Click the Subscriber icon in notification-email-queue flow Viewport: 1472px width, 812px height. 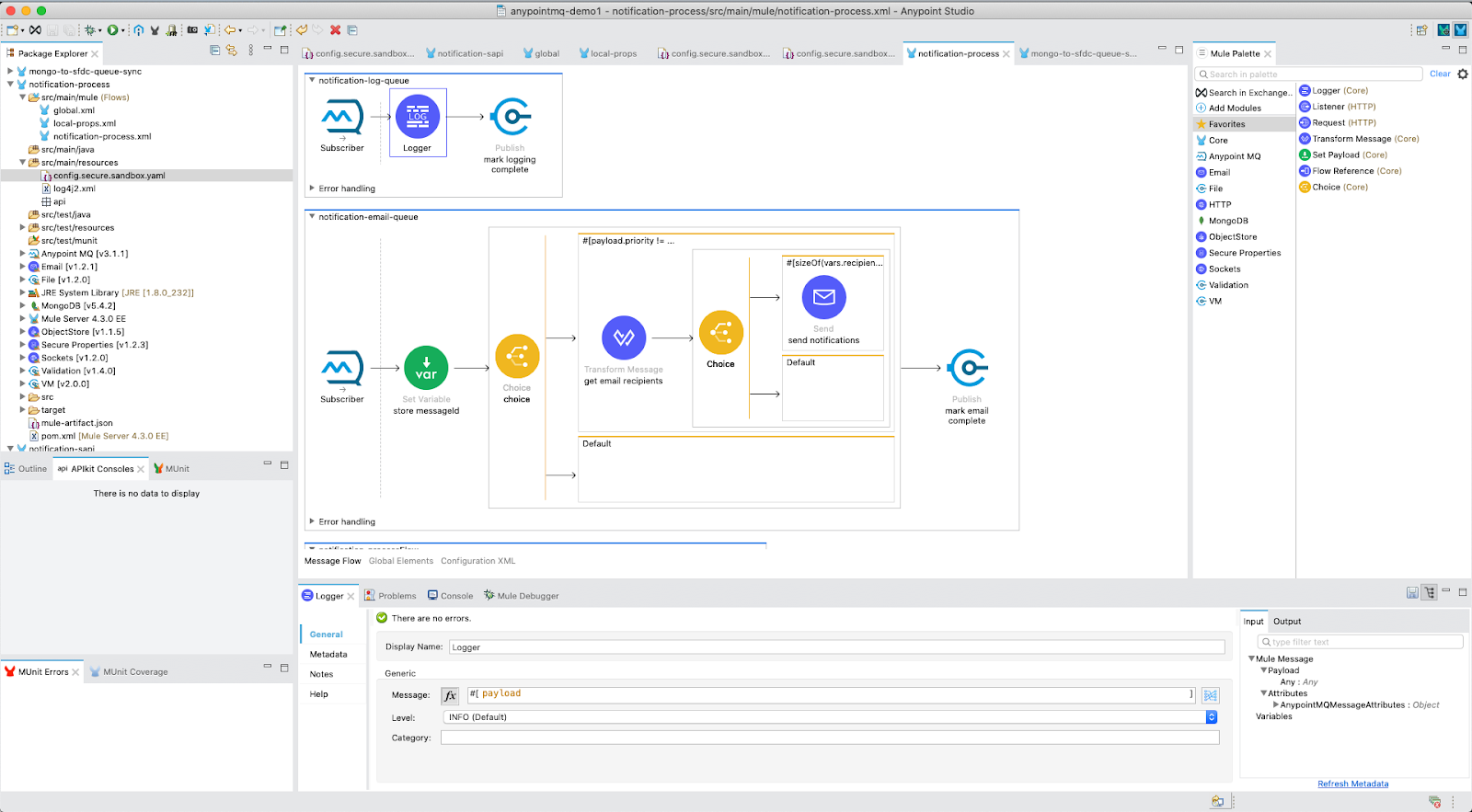(342, 368)
